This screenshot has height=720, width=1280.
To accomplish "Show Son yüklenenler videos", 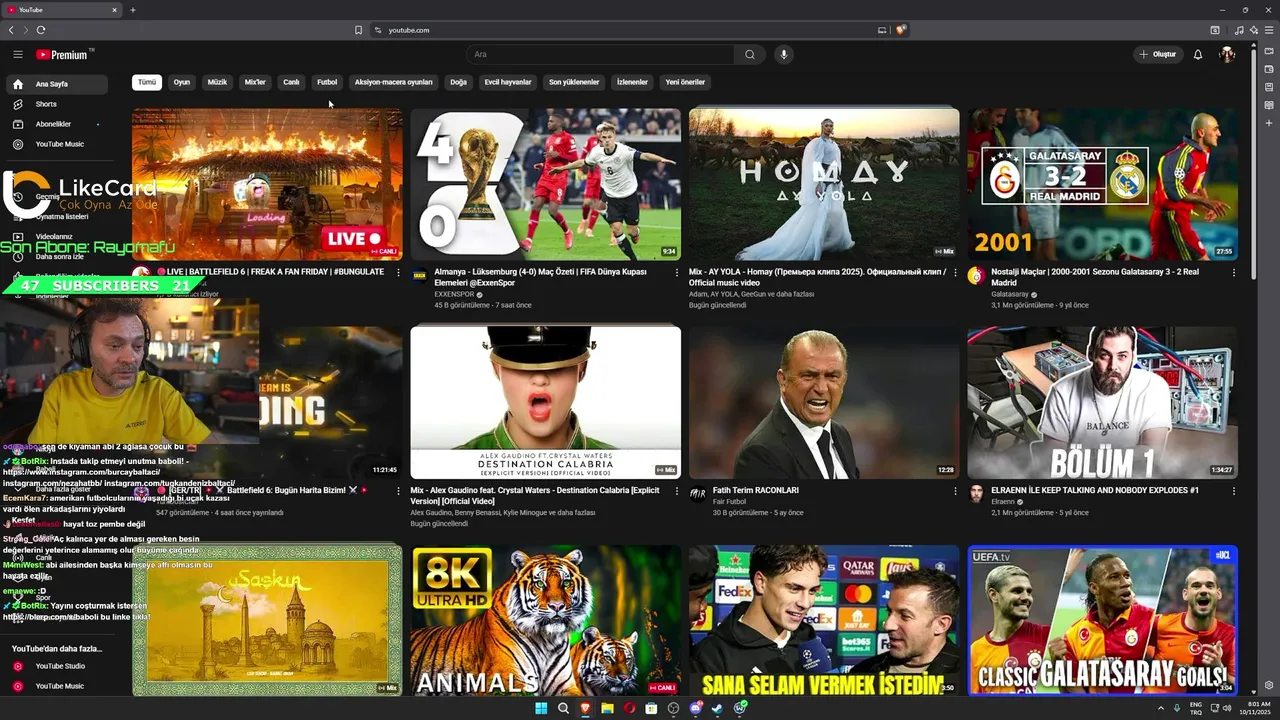I will 574,82.
